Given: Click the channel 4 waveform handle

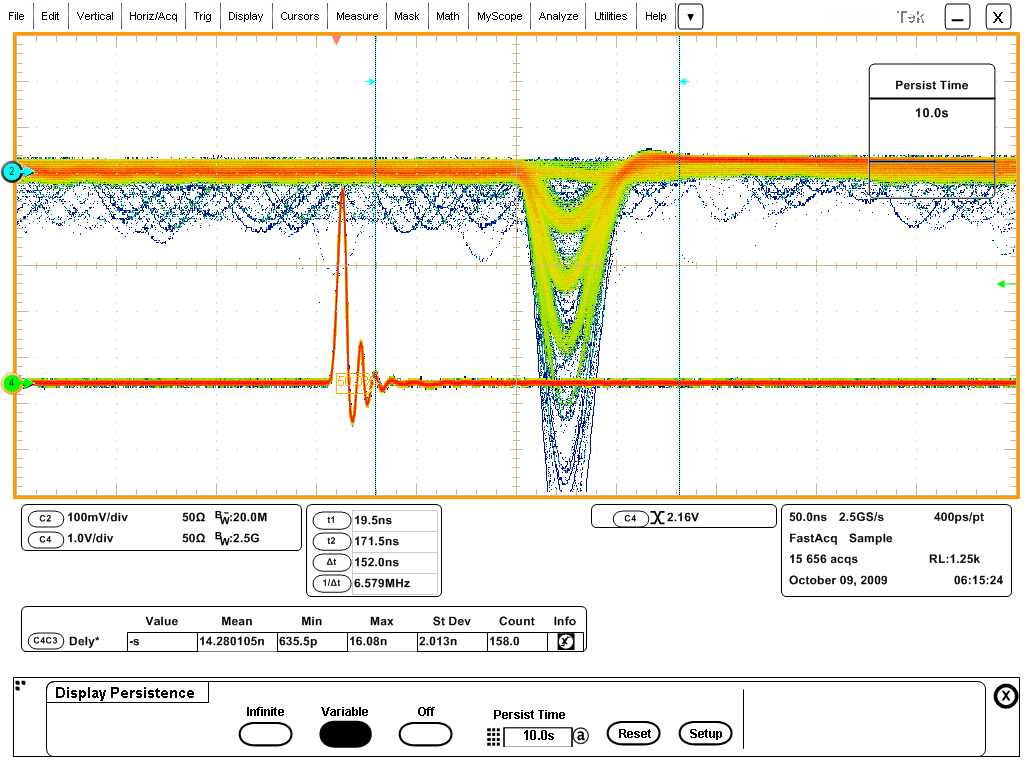Looking at the screenshot, I should [x=11, y=383].
